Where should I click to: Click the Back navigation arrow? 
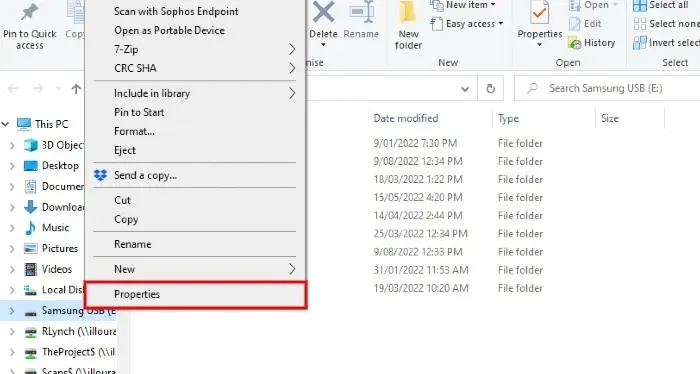point(13,89)
